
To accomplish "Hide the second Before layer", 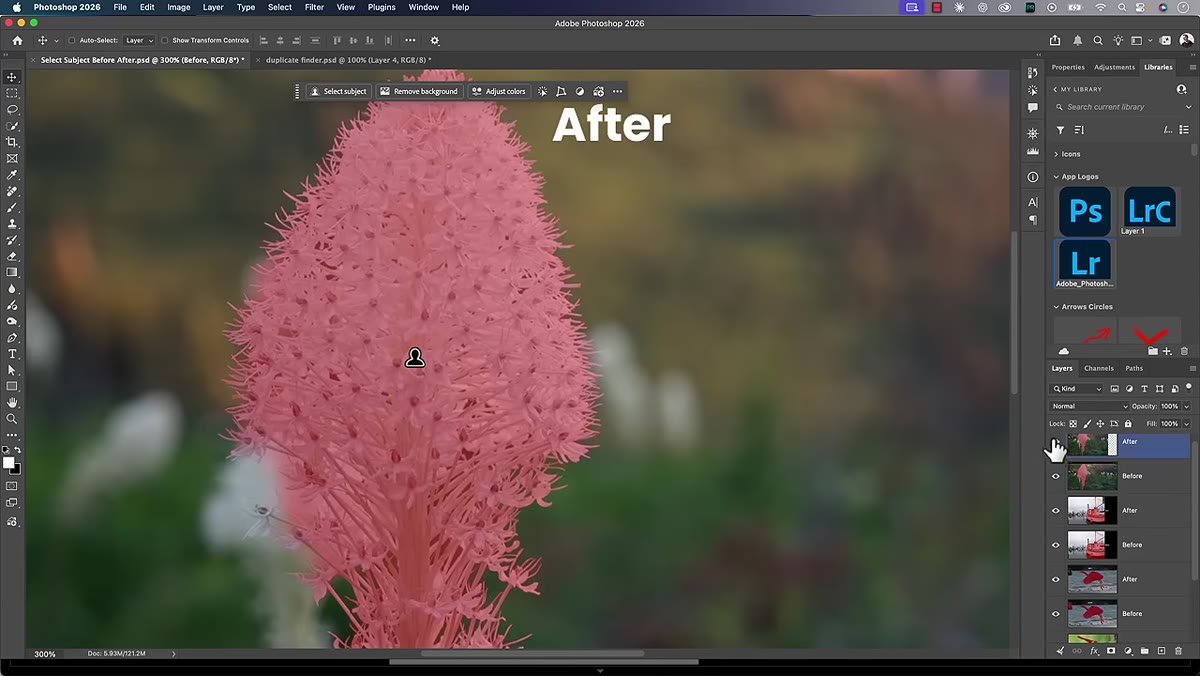I will tap(1056, 545).
